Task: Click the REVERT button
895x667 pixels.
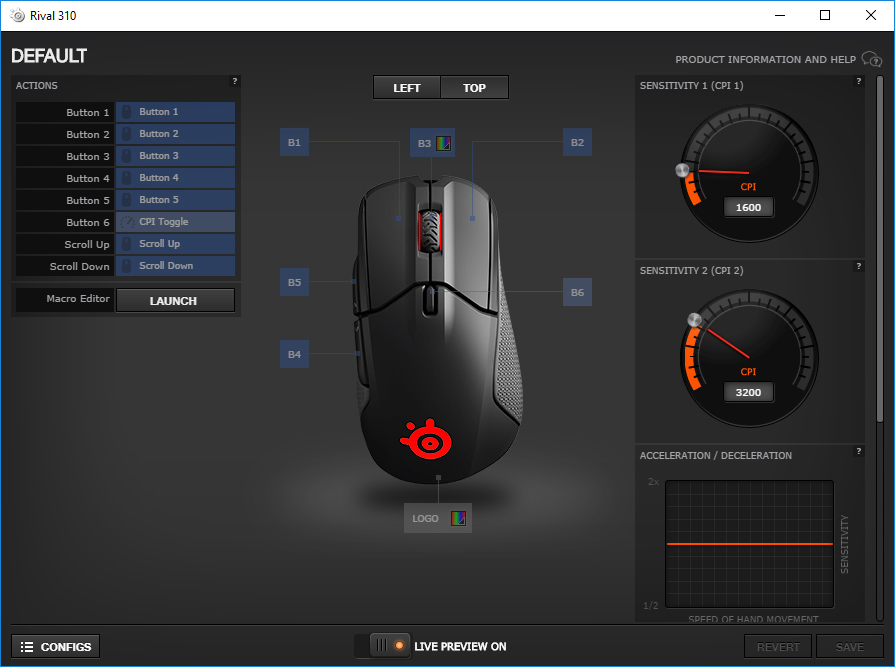Action: [x=778, y=646]
